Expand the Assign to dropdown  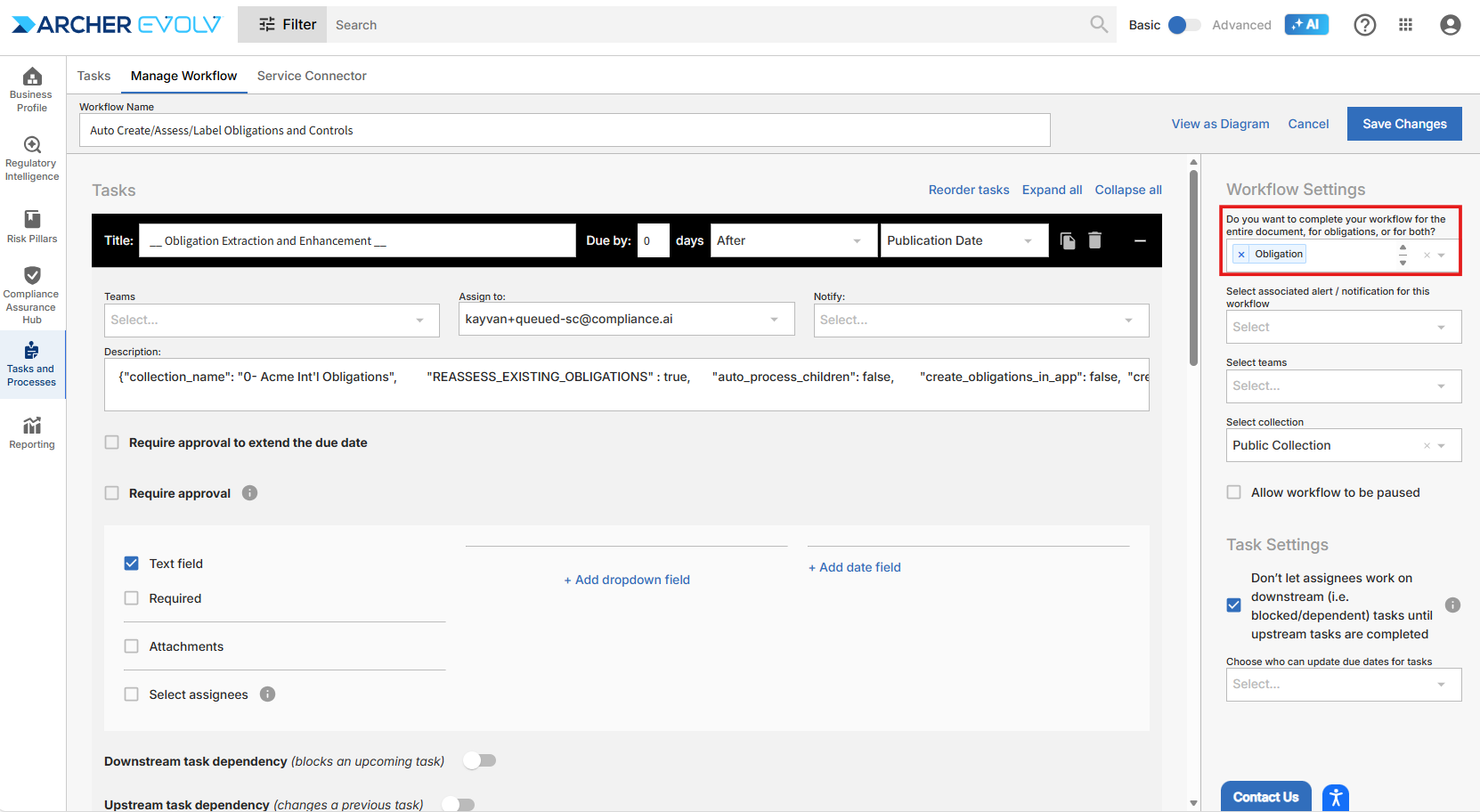point(625,320)
